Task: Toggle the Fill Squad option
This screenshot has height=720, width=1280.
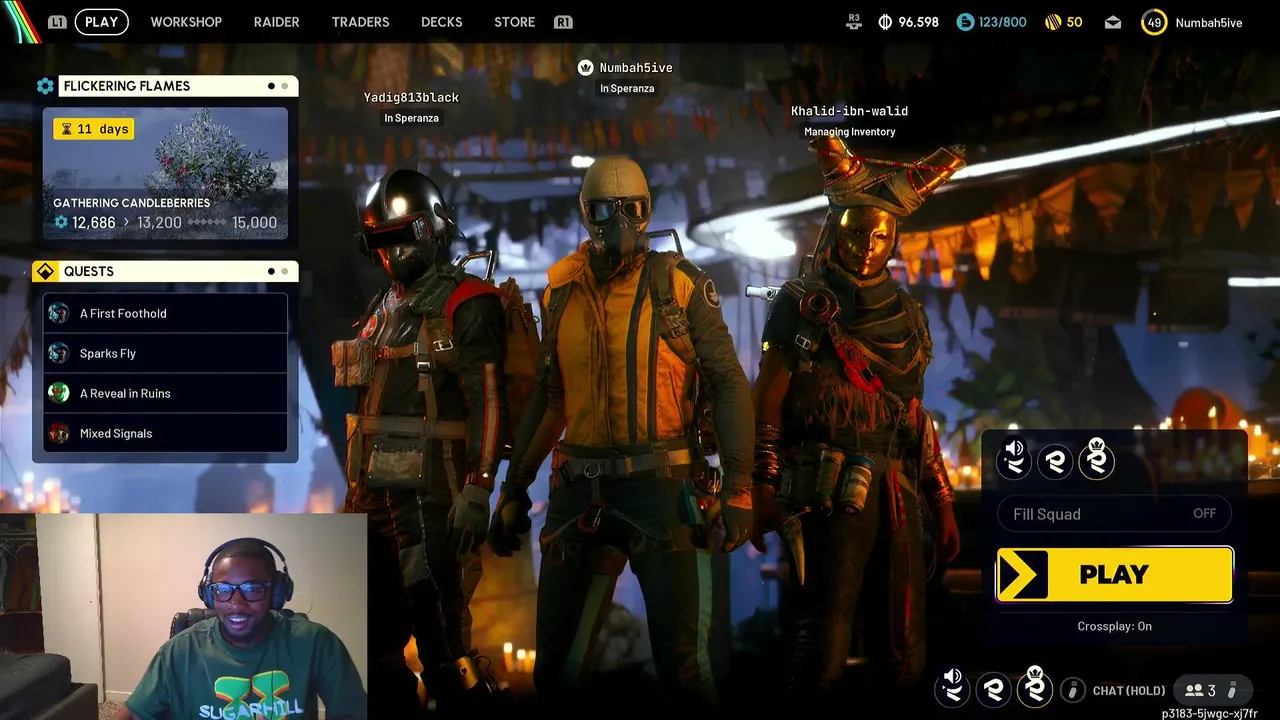Action: [x=1114, y=514]
